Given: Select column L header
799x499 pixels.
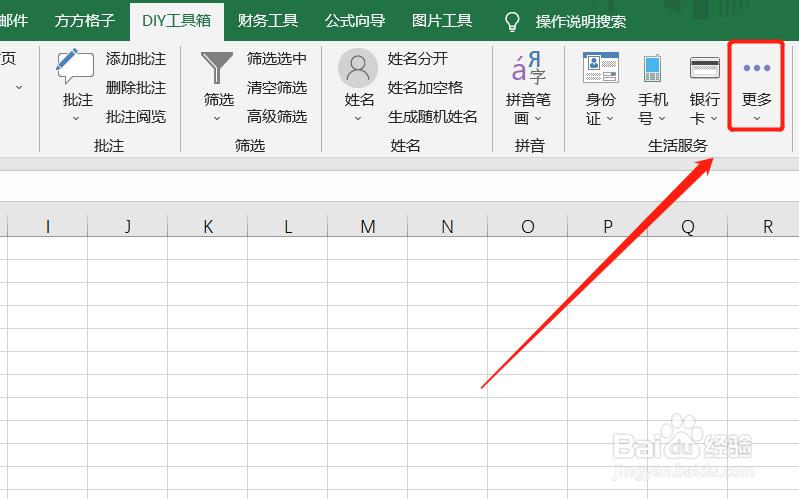Looking at the screenshot, I should click(x=287, y=226).
